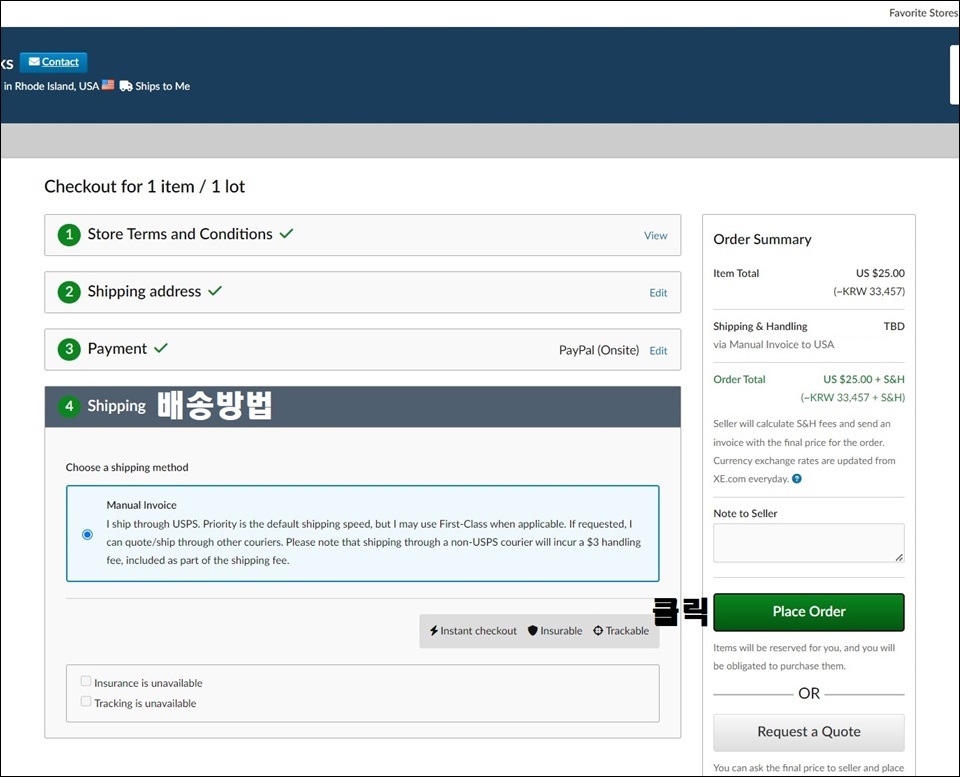Click the shield Insurable icon
The width and height of the screenshot is (960, 777).
(533, 631)
